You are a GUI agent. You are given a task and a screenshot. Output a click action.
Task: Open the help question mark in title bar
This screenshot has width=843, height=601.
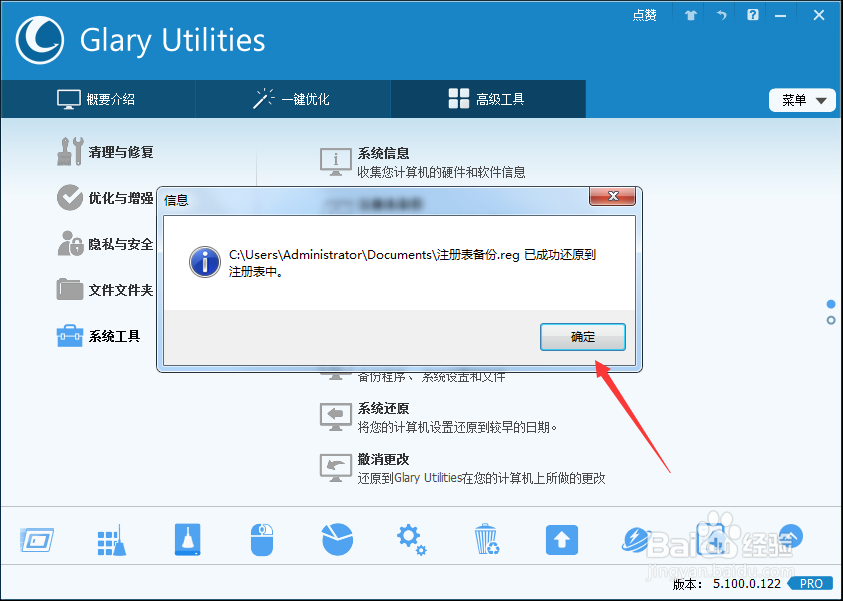click(752, 15)
